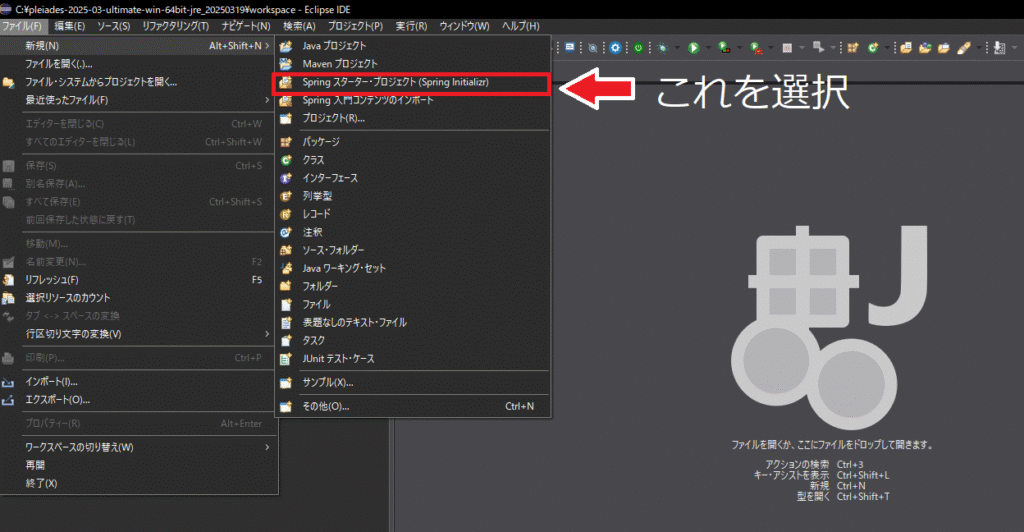
Task: Open the dropdown next to New Class icon
Action: point(887,48)
